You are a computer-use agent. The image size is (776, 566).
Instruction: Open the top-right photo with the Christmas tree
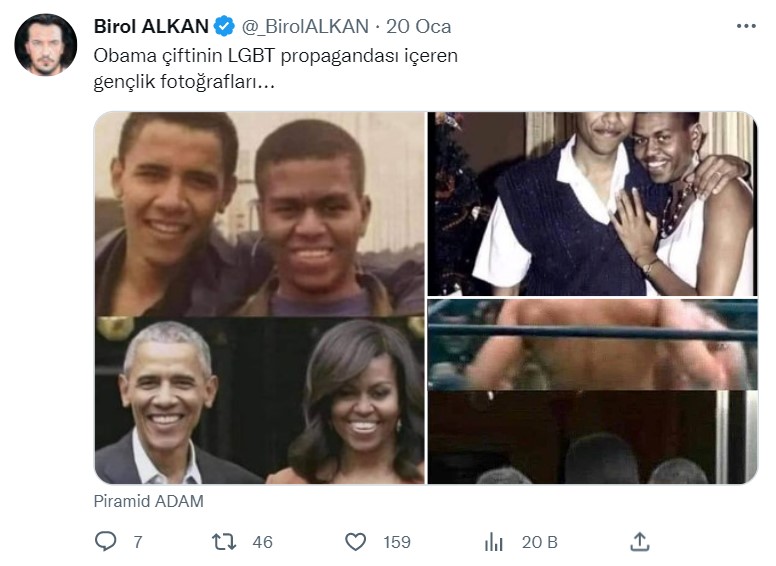click(592, 203)
